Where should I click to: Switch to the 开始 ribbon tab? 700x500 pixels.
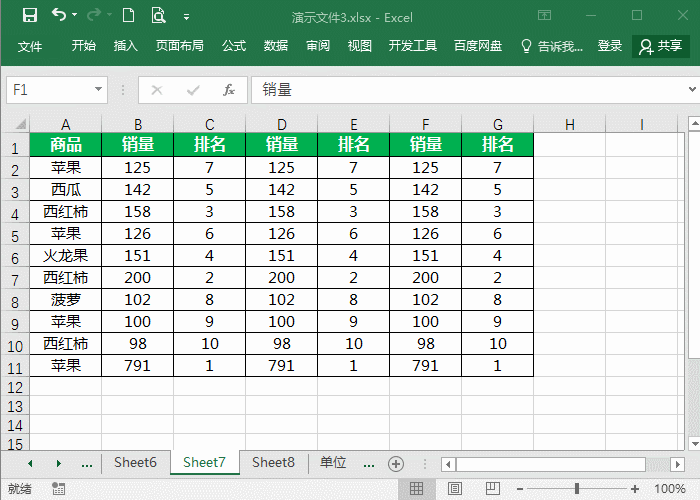pos(84,46)
